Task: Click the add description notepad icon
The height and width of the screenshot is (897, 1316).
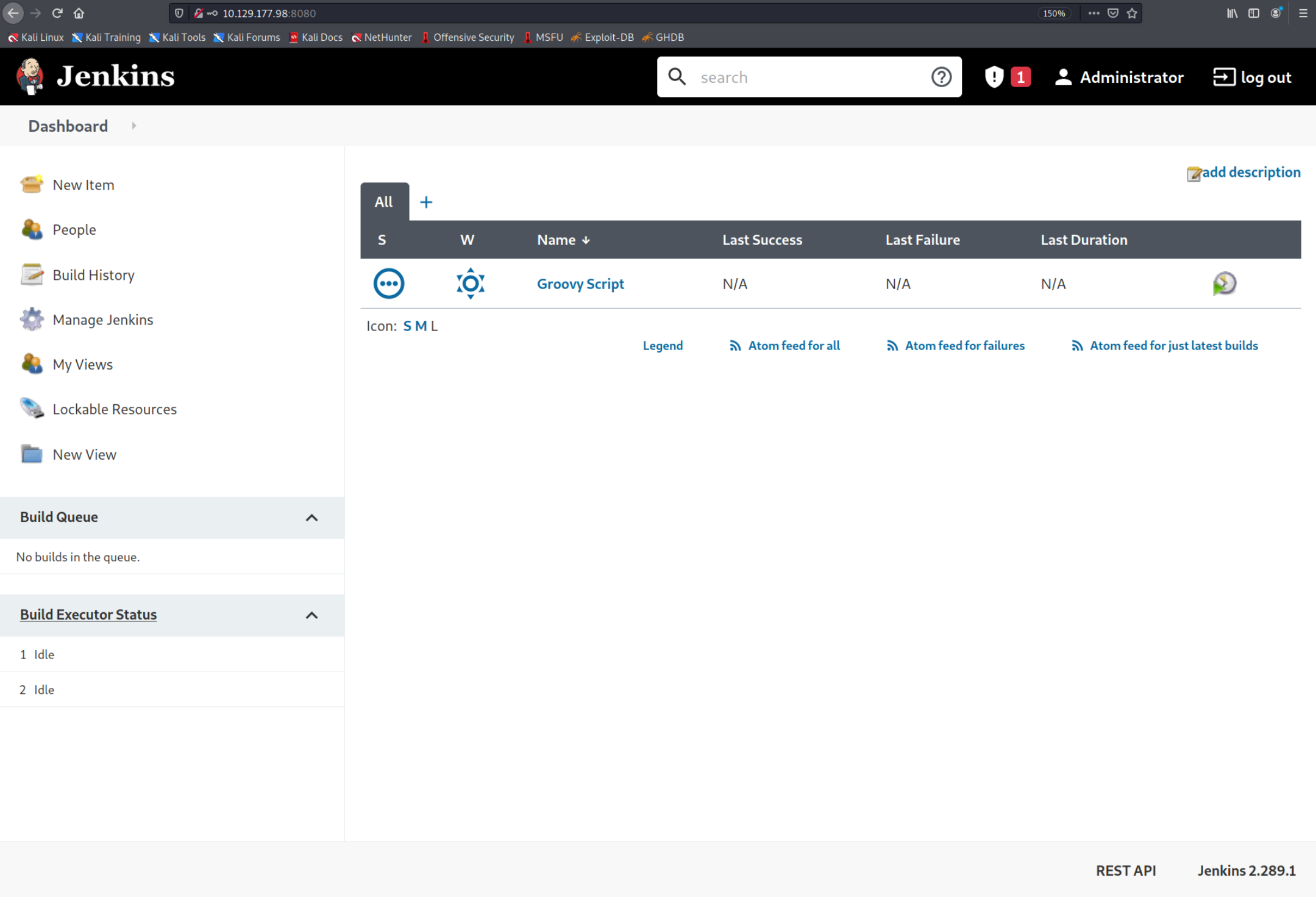Action: (x=1193, y=173)
